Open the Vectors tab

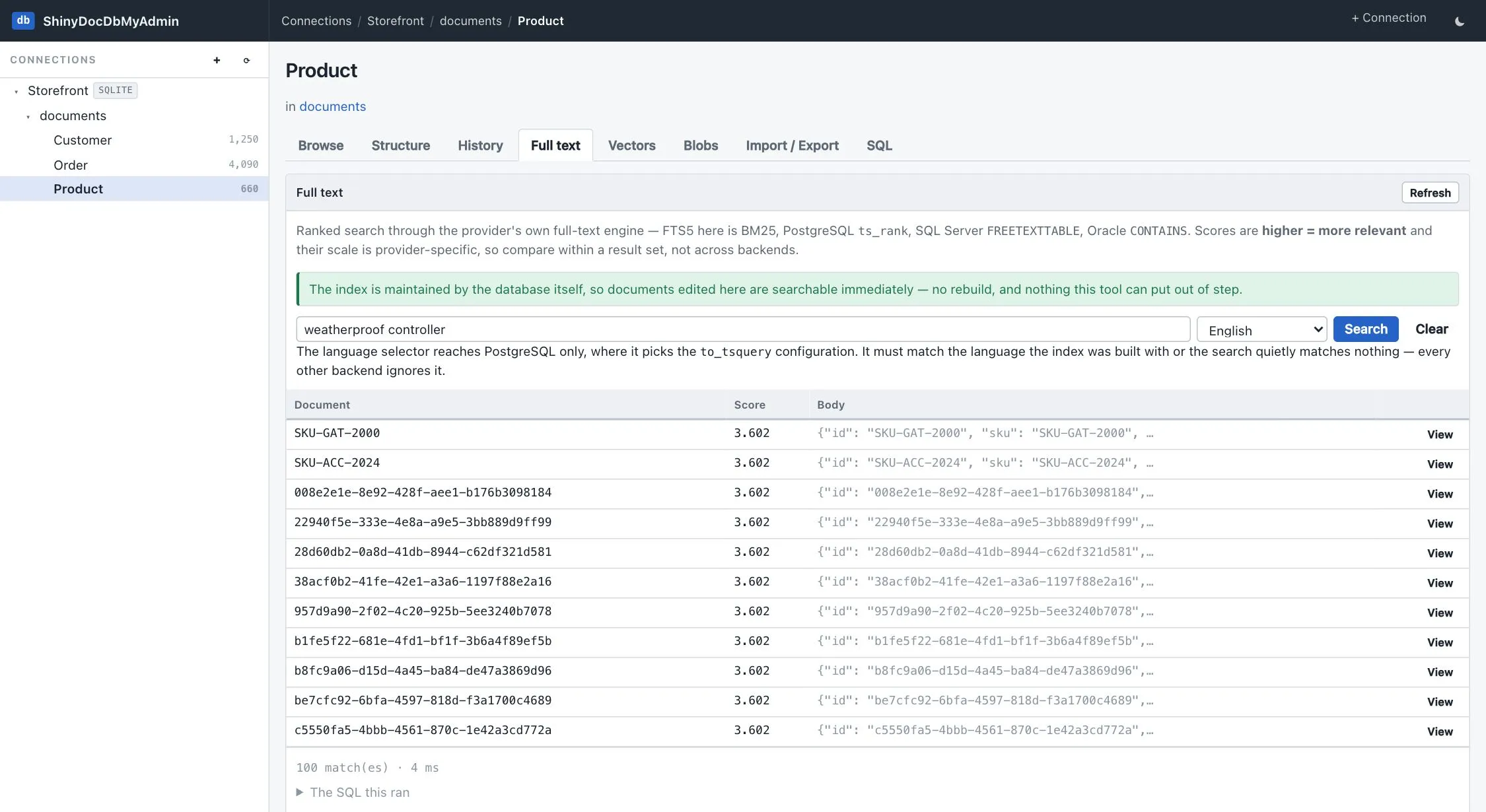coord(631,145)
